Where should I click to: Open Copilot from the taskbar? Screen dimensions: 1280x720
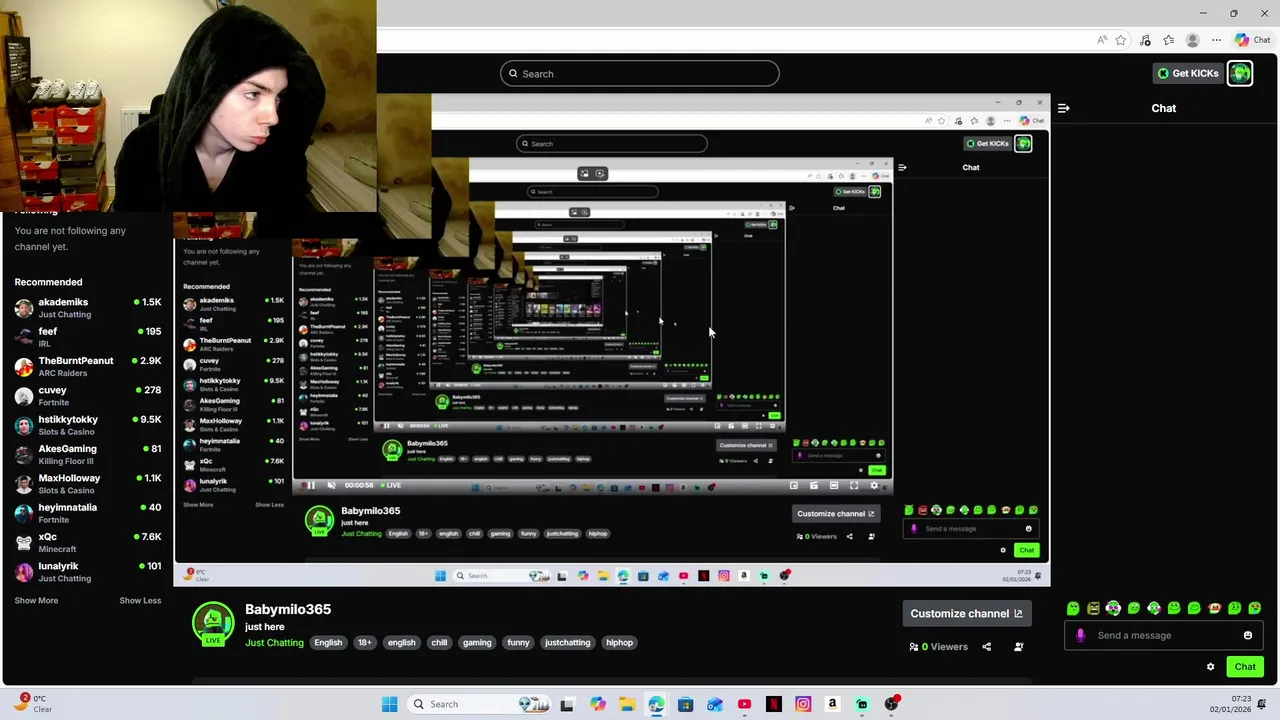597,704
